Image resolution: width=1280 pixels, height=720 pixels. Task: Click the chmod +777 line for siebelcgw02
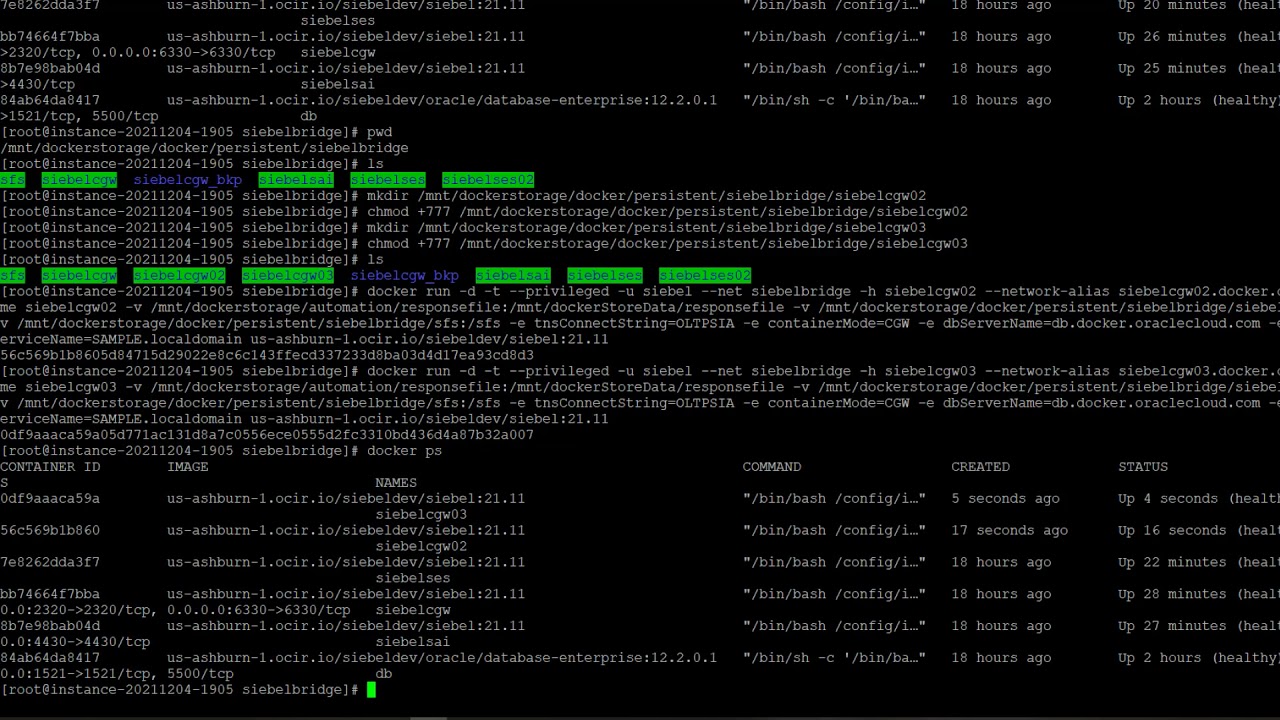tap(667, 212)
